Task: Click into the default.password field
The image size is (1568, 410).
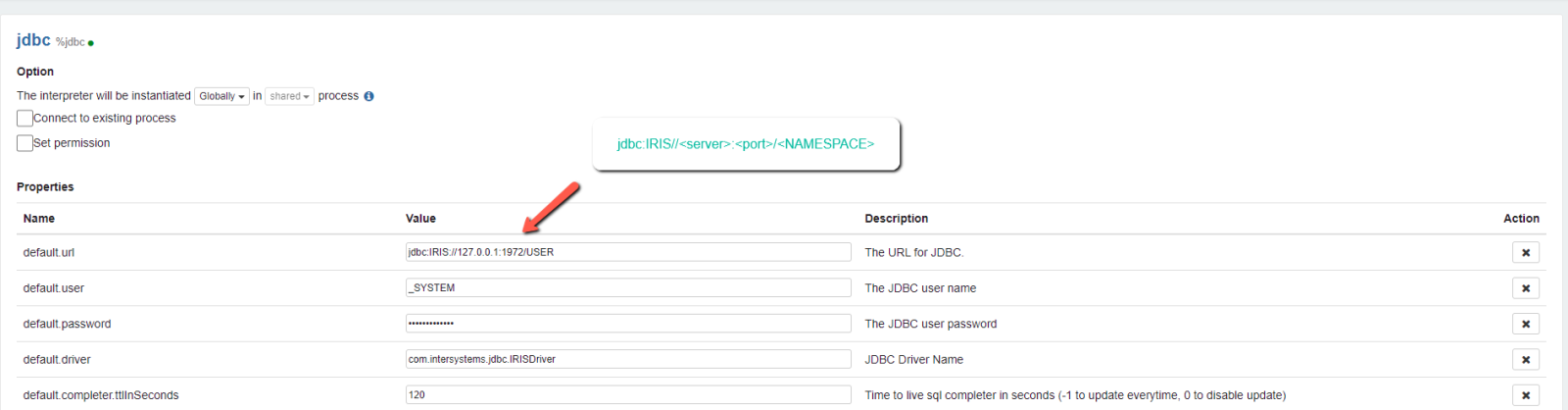Action: point(627,324)
